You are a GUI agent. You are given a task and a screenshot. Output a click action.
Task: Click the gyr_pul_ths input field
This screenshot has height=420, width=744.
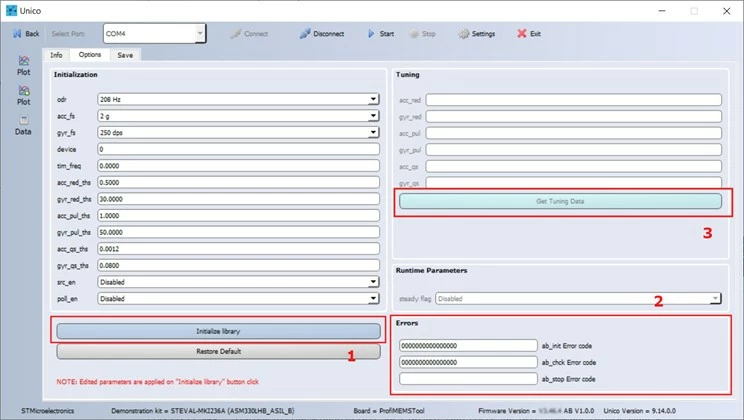point(238,232)
